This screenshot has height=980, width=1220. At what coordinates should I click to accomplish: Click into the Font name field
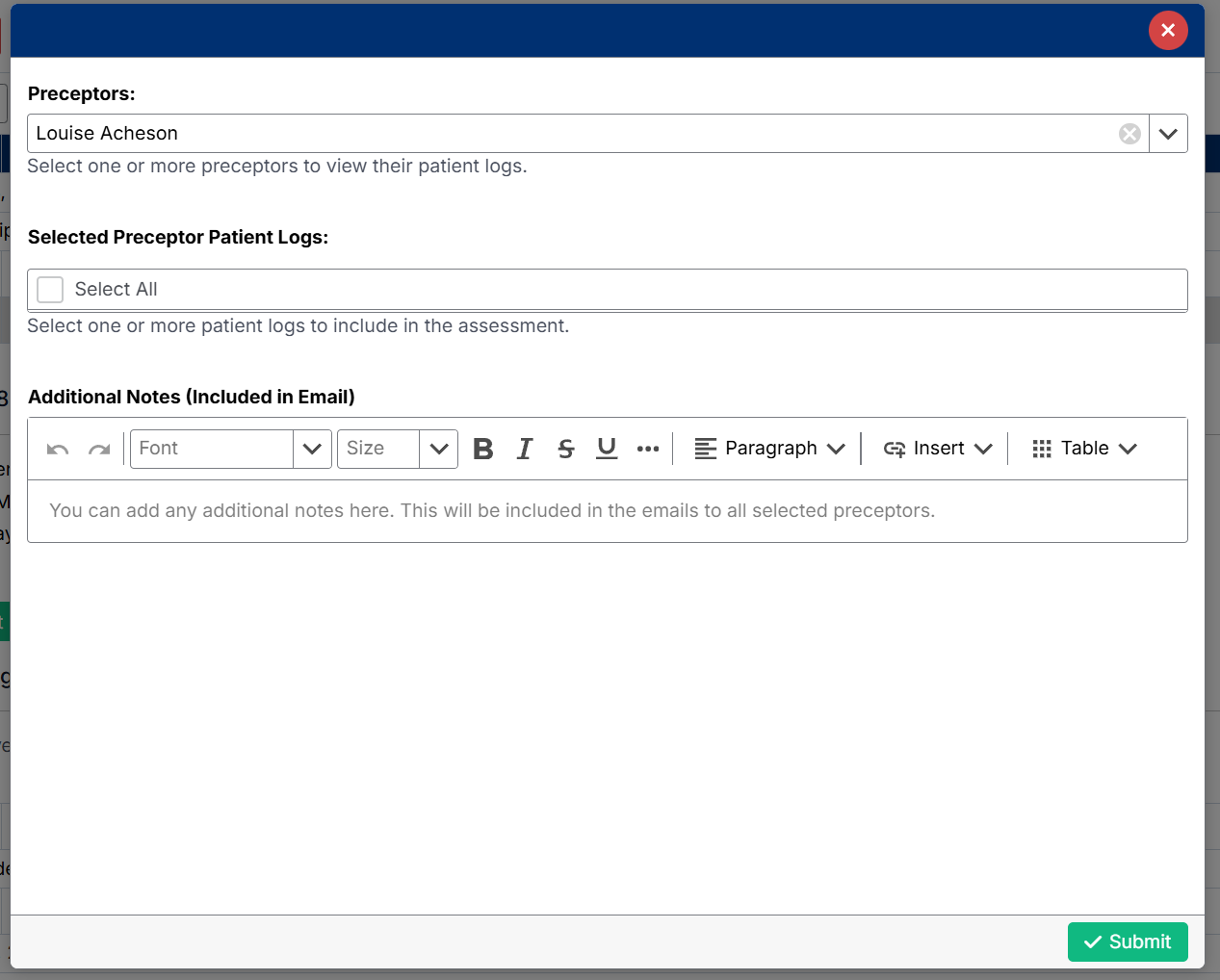click(x=212, y=449)
